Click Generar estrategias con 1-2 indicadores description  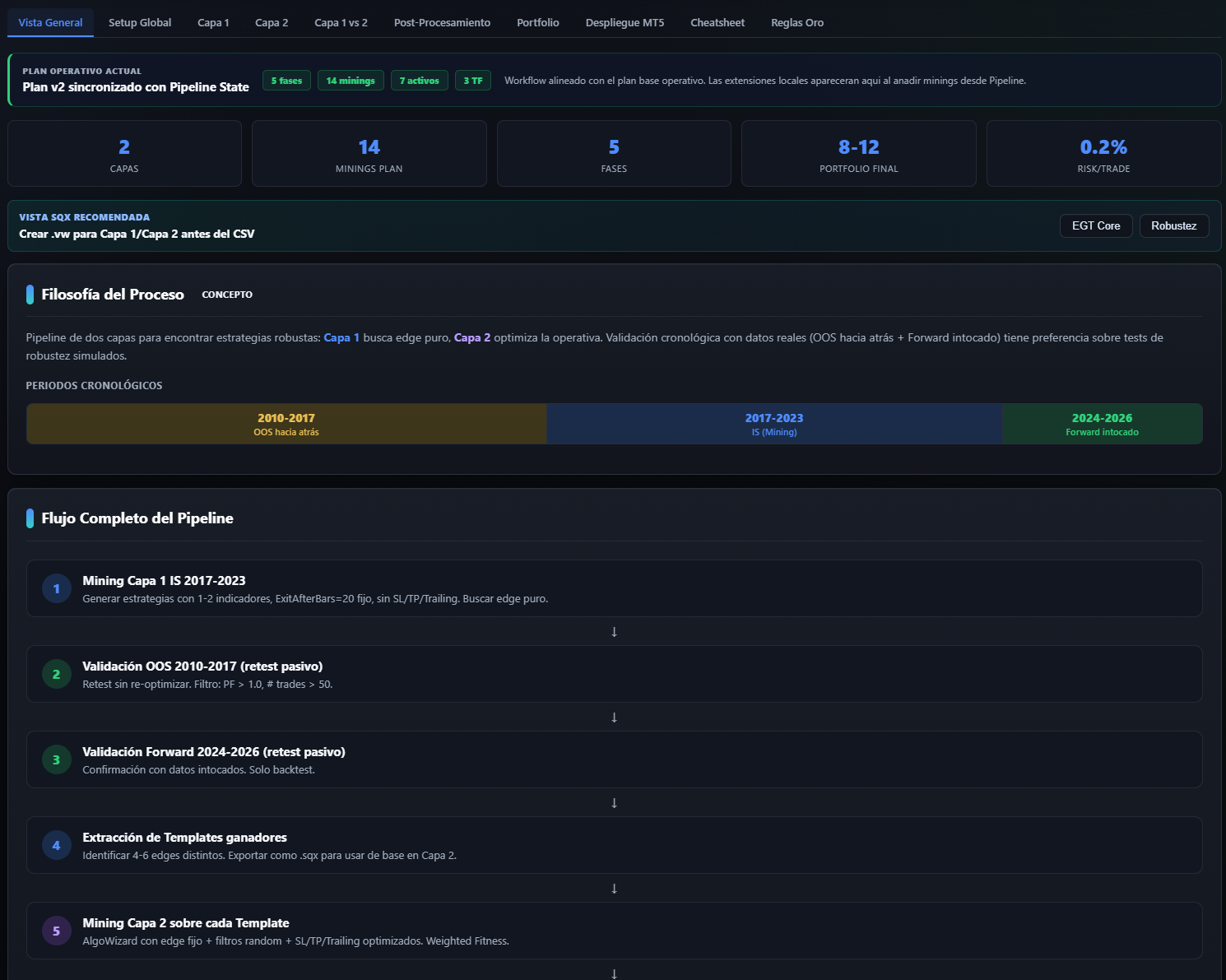(315, 599)
